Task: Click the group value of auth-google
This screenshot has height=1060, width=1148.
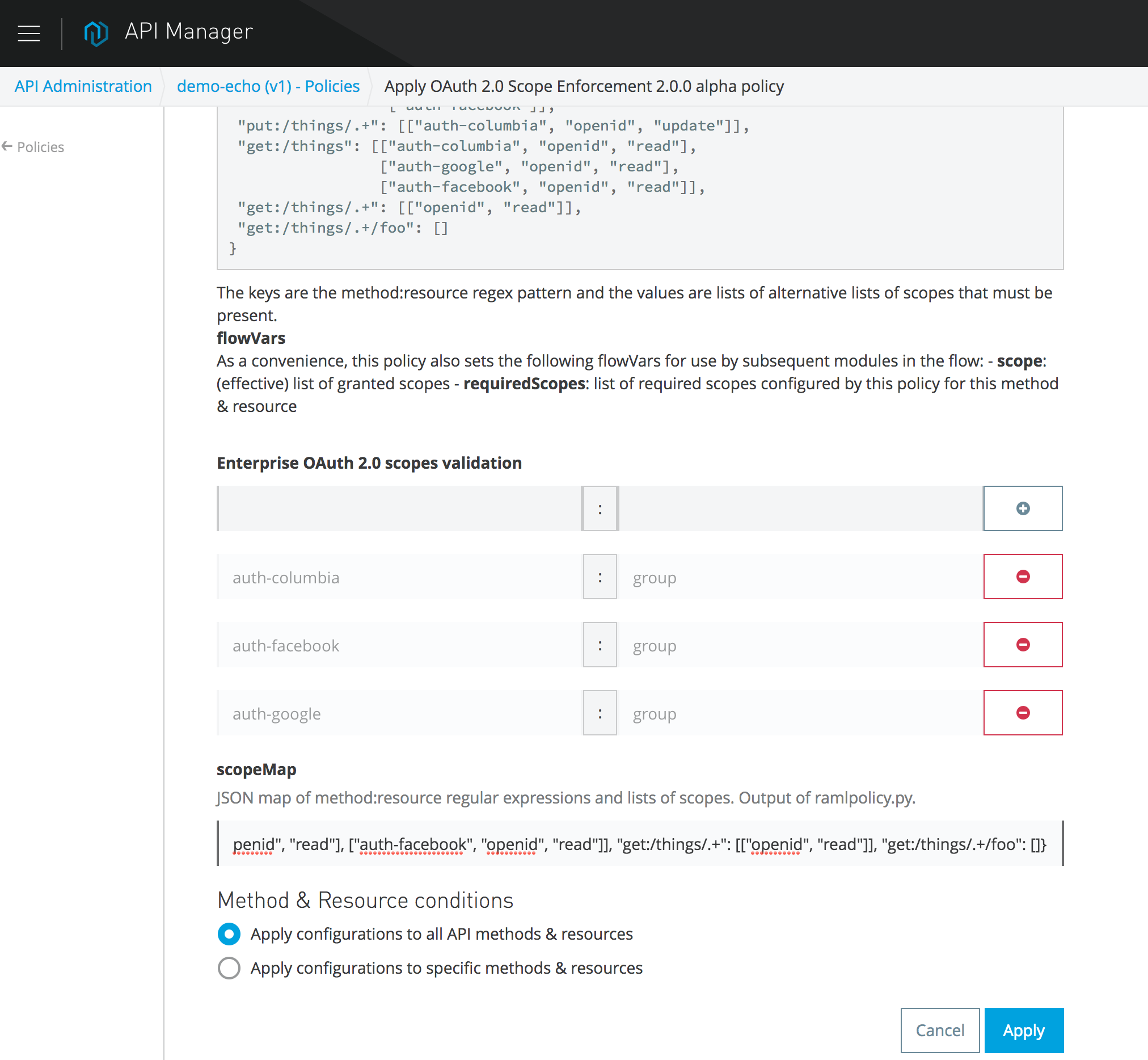Action: coord(800,713)
